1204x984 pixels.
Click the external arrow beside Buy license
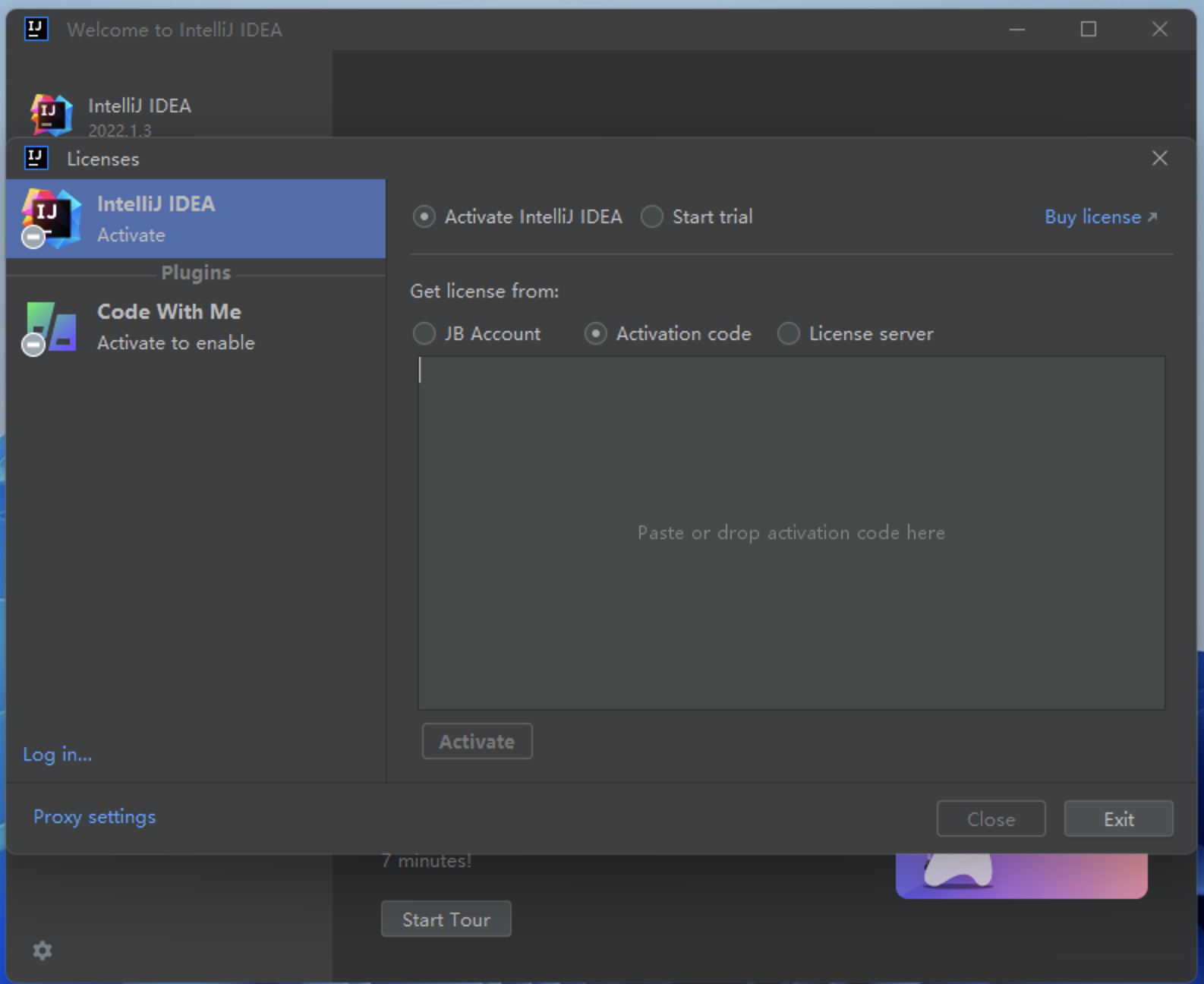click(x=1152, y=217)
